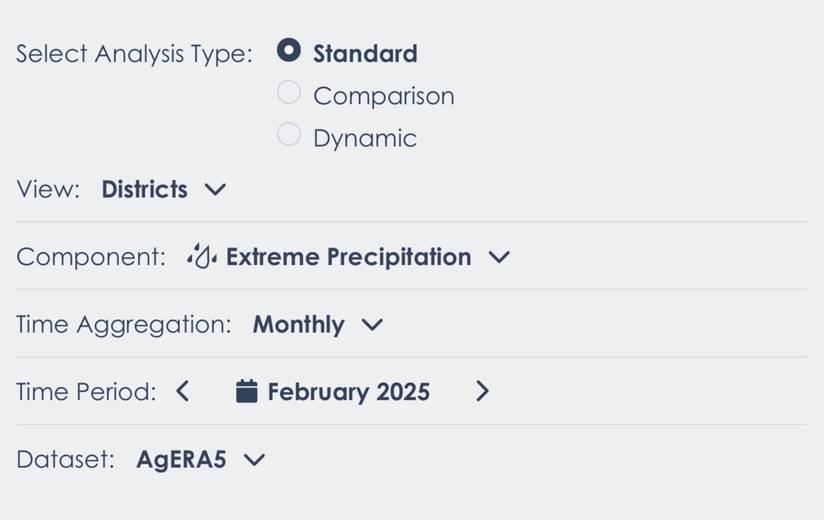
Task: Select the Standard radio button circle
Action: tap(289, 51)
